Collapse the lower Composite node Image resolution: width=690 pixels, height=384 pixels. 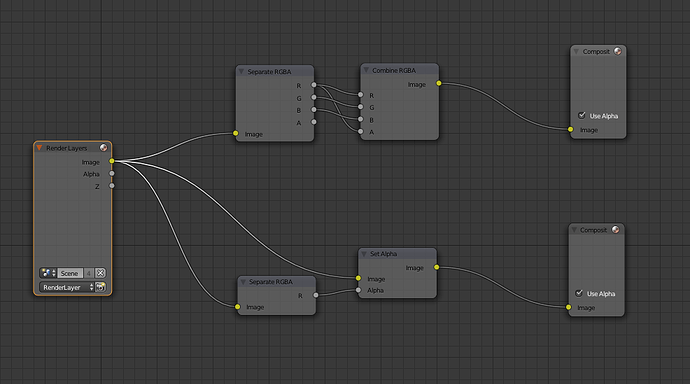coord(574,230)
